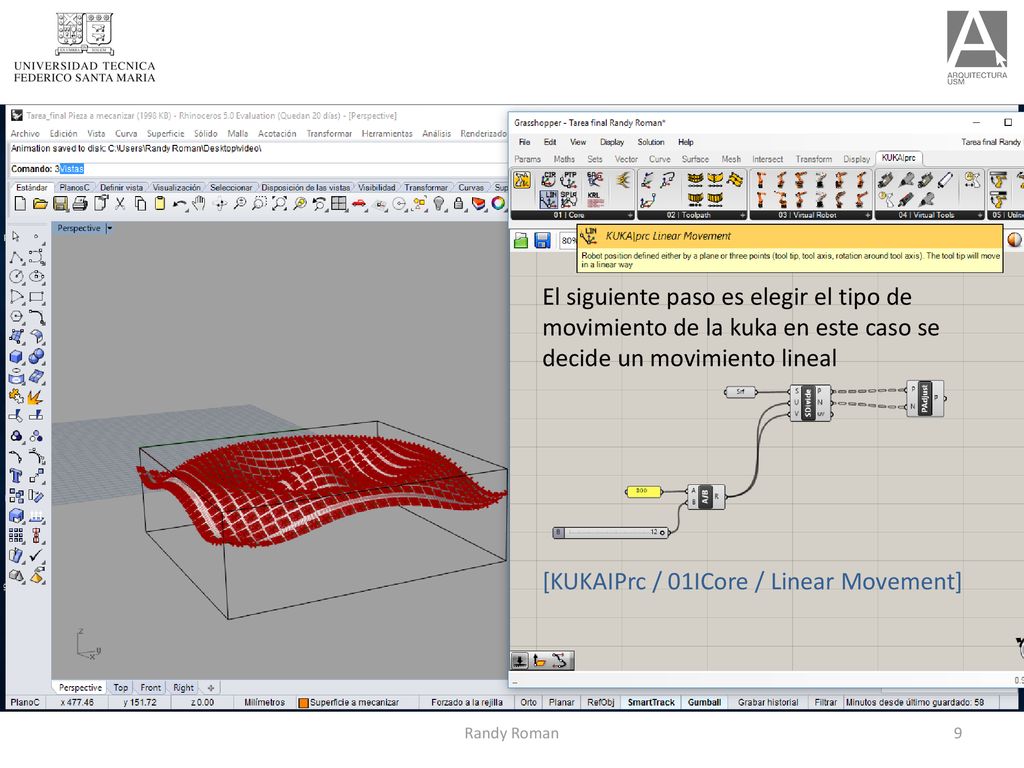Select the Cut scissors icon
The image size is (1024, 768).
[120, 204]
